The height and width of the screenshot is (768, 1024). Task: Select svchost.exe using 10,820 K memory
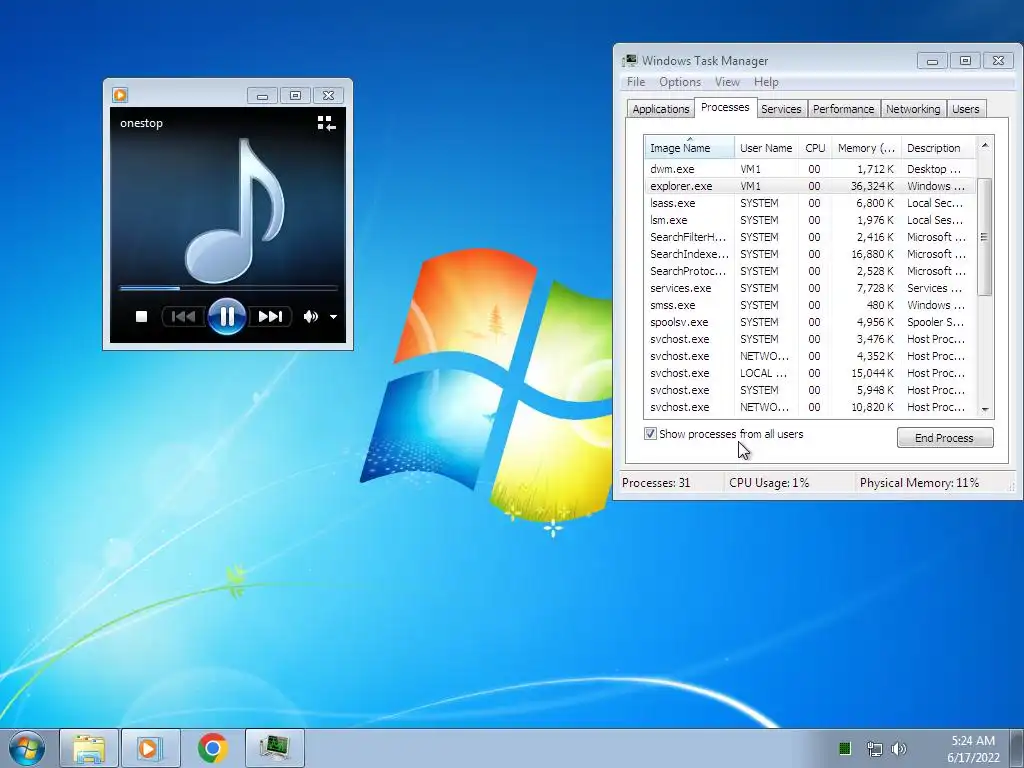810,406
